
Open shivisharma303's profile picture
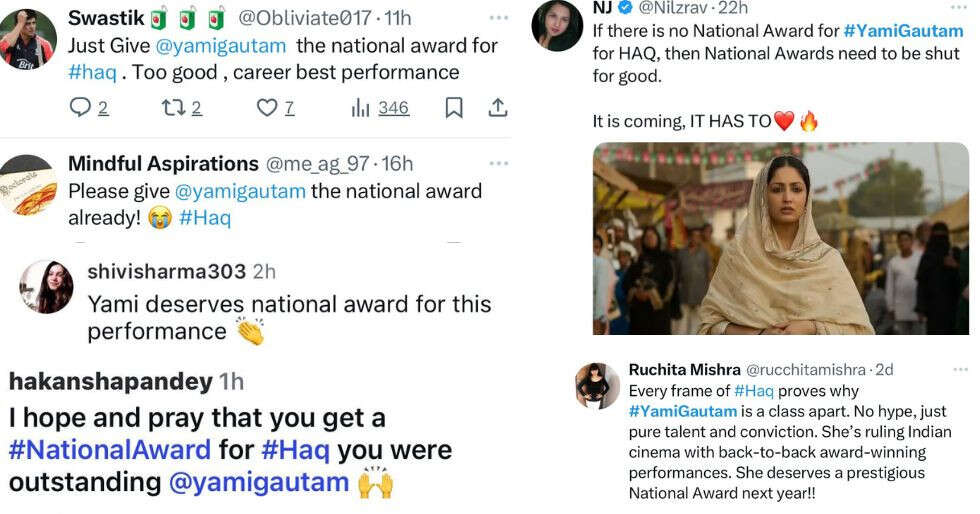coord(47,287)
